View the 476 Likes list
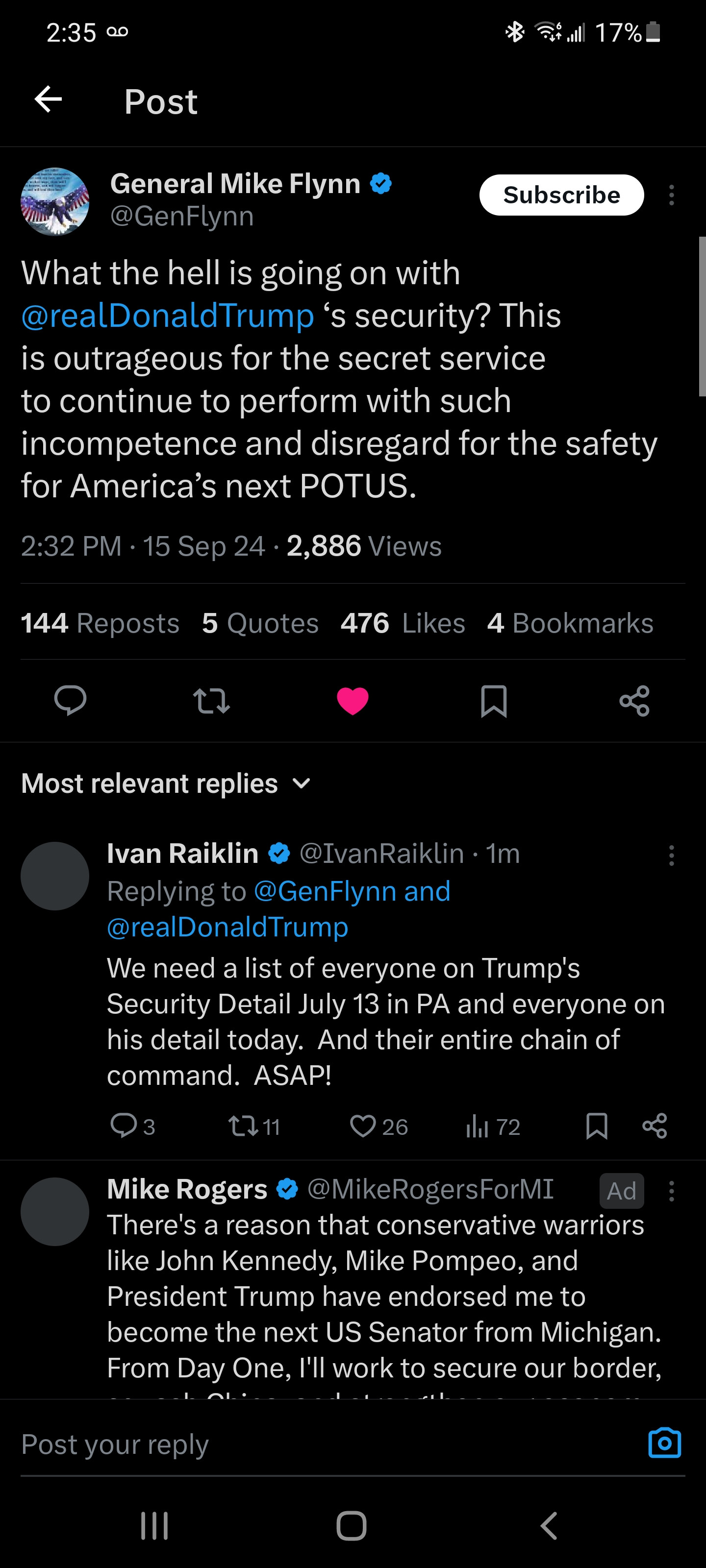Image resolution: width=706 pixels, height=1568 pixels. [x=403, y=623]
